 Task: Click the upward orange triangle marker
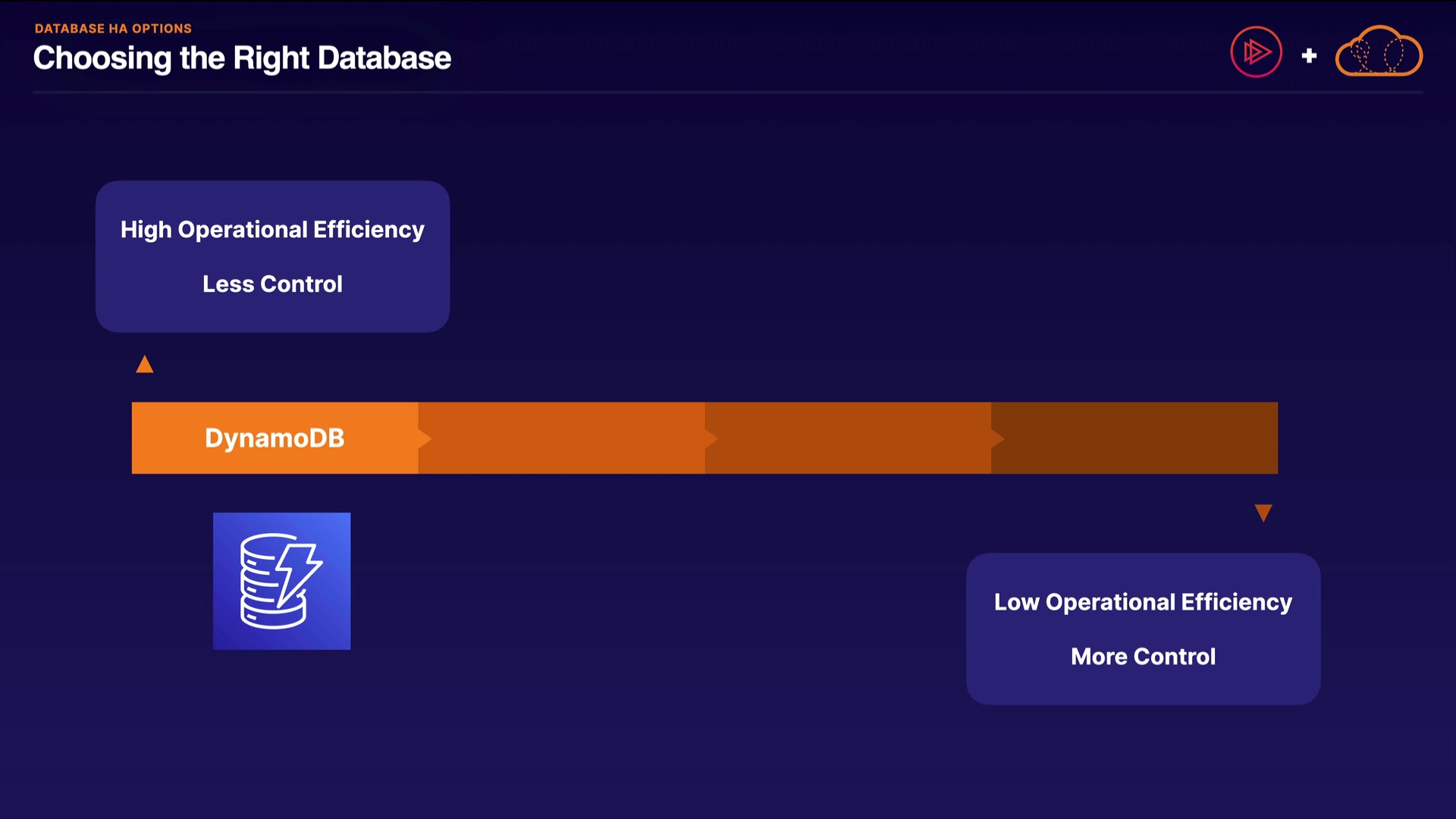[145, 366]
